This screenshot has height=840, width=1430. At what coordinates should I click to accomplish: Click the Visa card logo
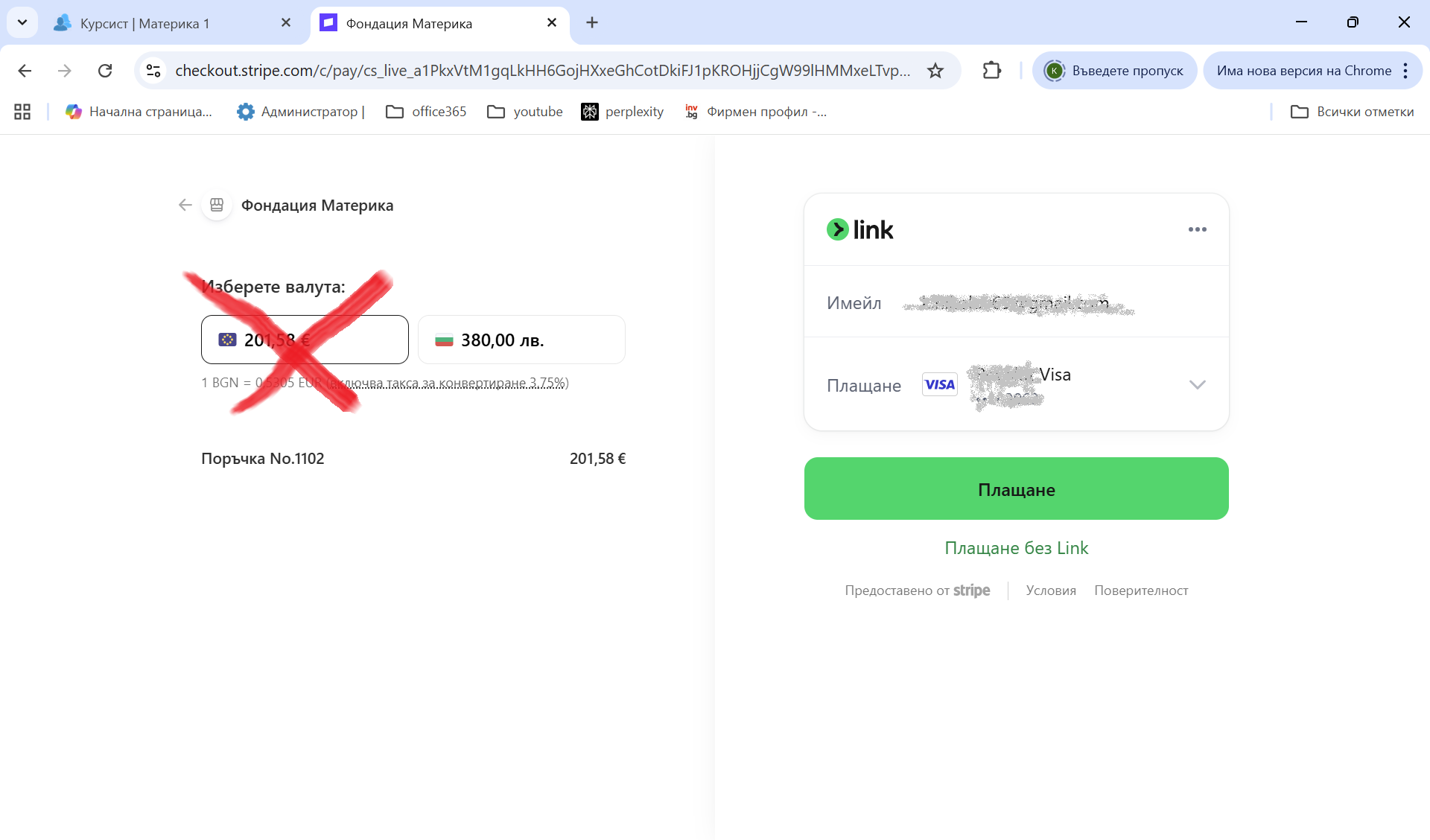[939, 384]
